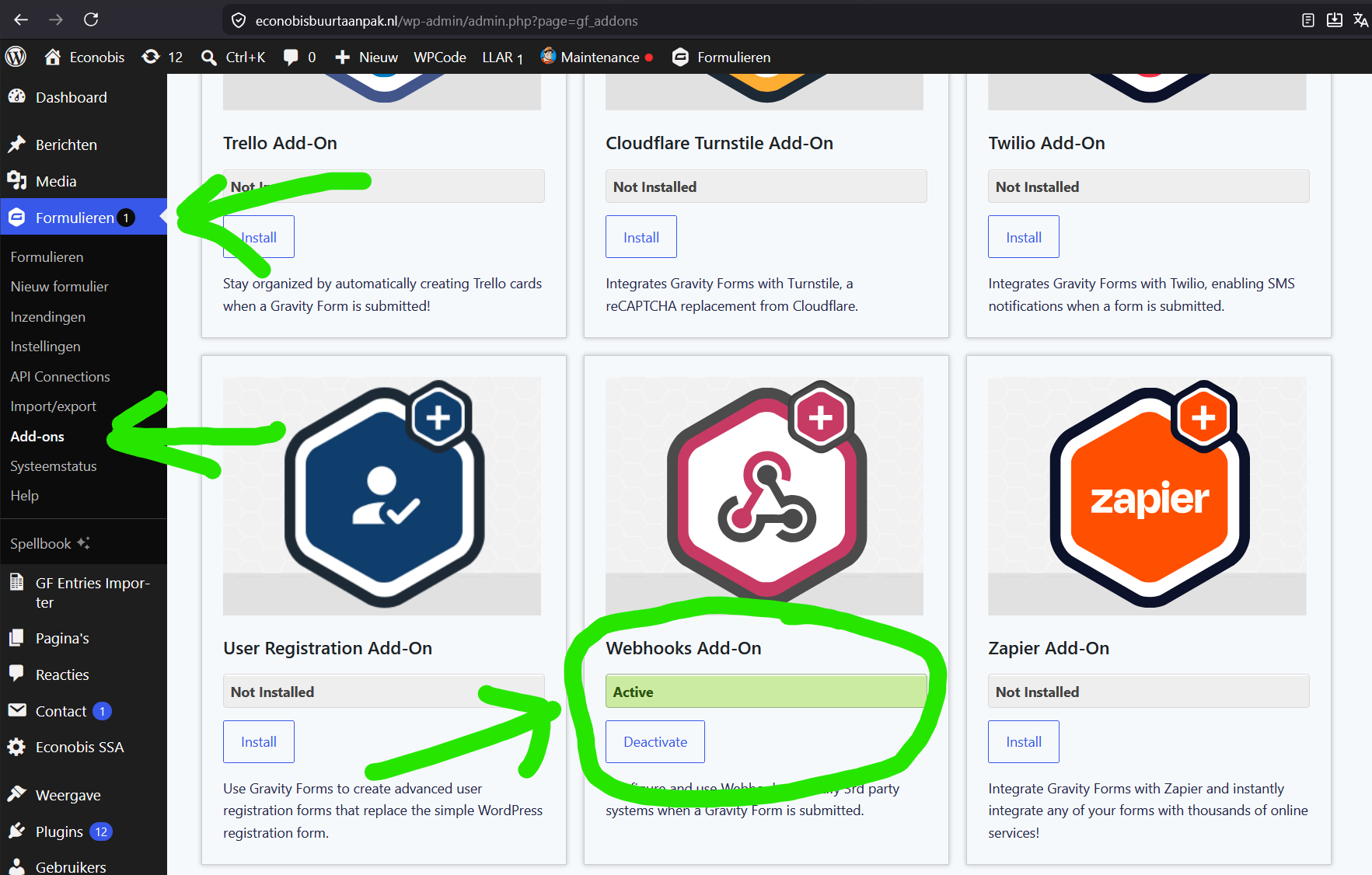
Task: Install the Trello Add-On
Action: pos(259,237)
